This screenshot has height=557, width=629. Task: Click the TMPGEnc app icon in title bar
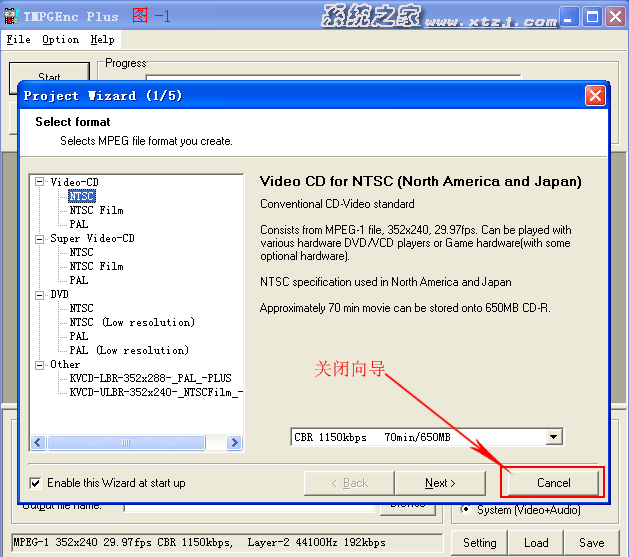[11, 16]
